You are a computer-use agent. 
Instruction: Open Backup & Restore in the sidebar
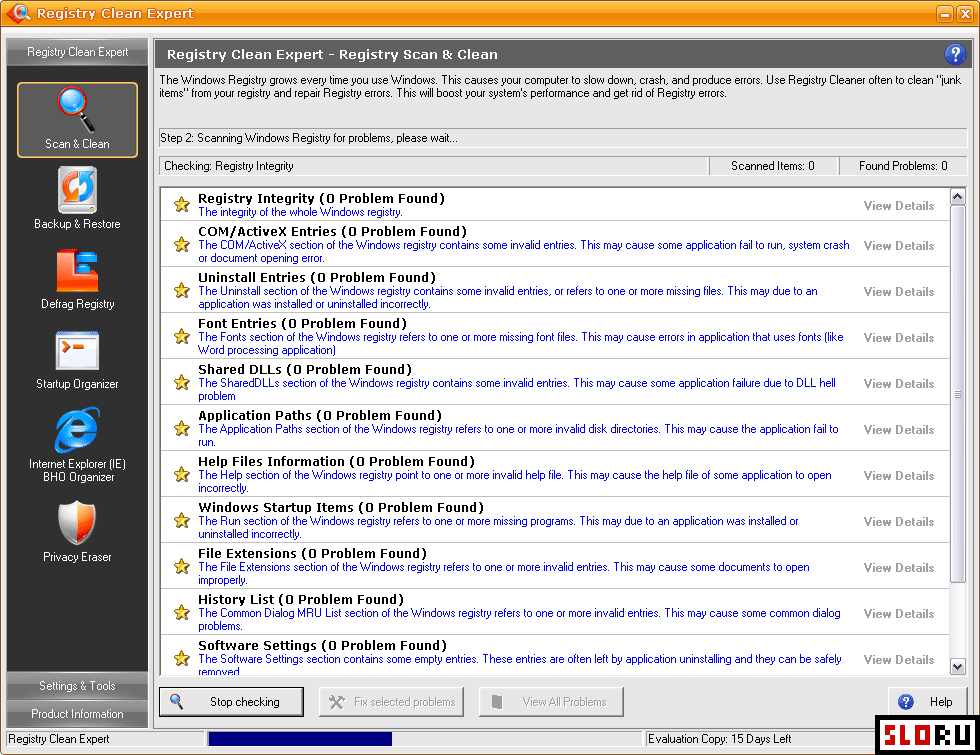(x=78, y=198)
